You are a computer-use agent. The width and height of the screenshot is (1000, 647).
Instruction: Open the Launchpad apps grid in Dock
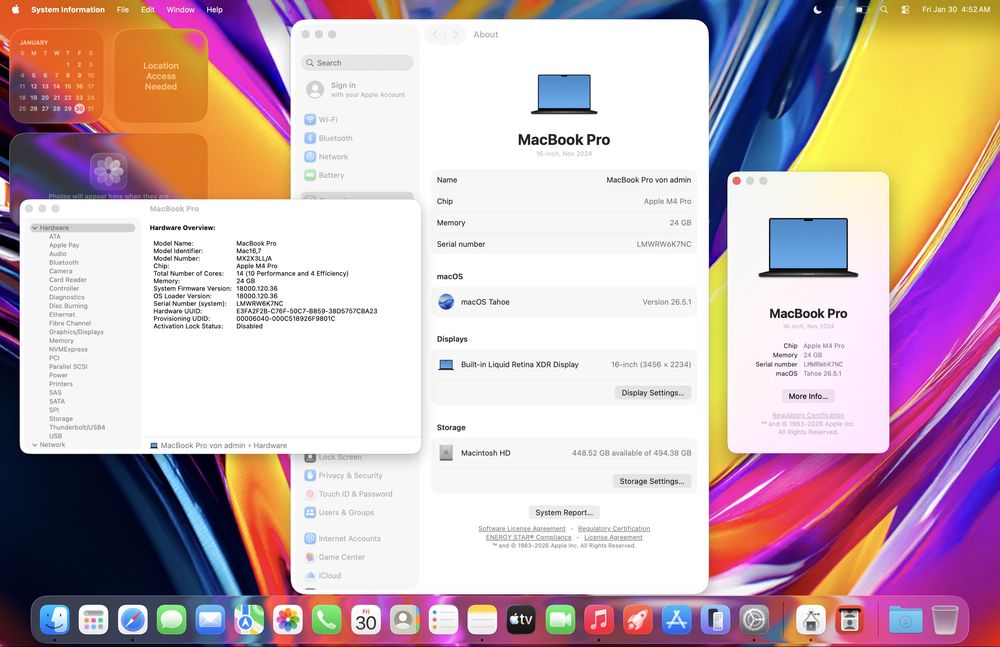coord(94,620)
